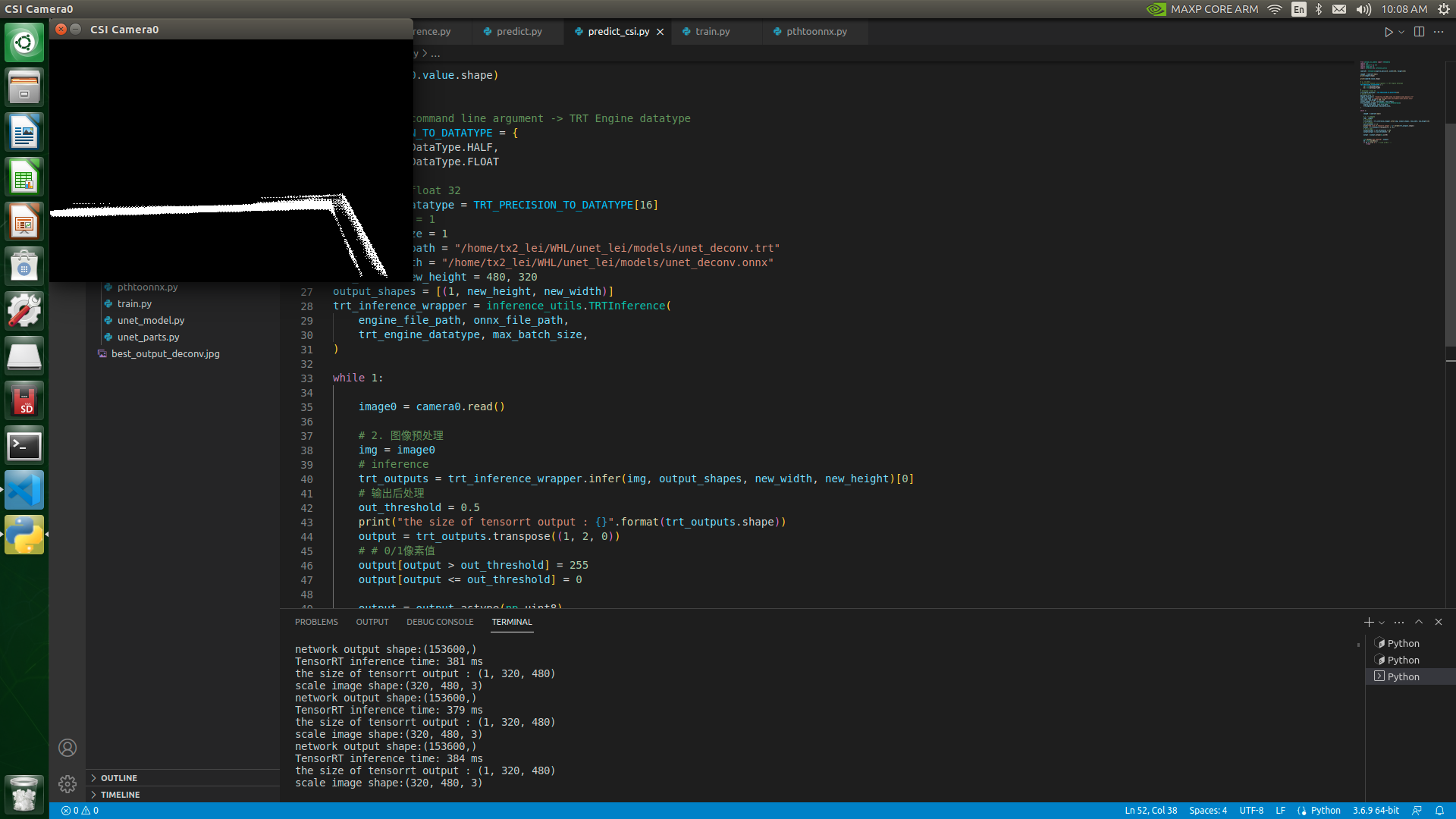Open Visual Studio Code from the dock

[24, 490]
